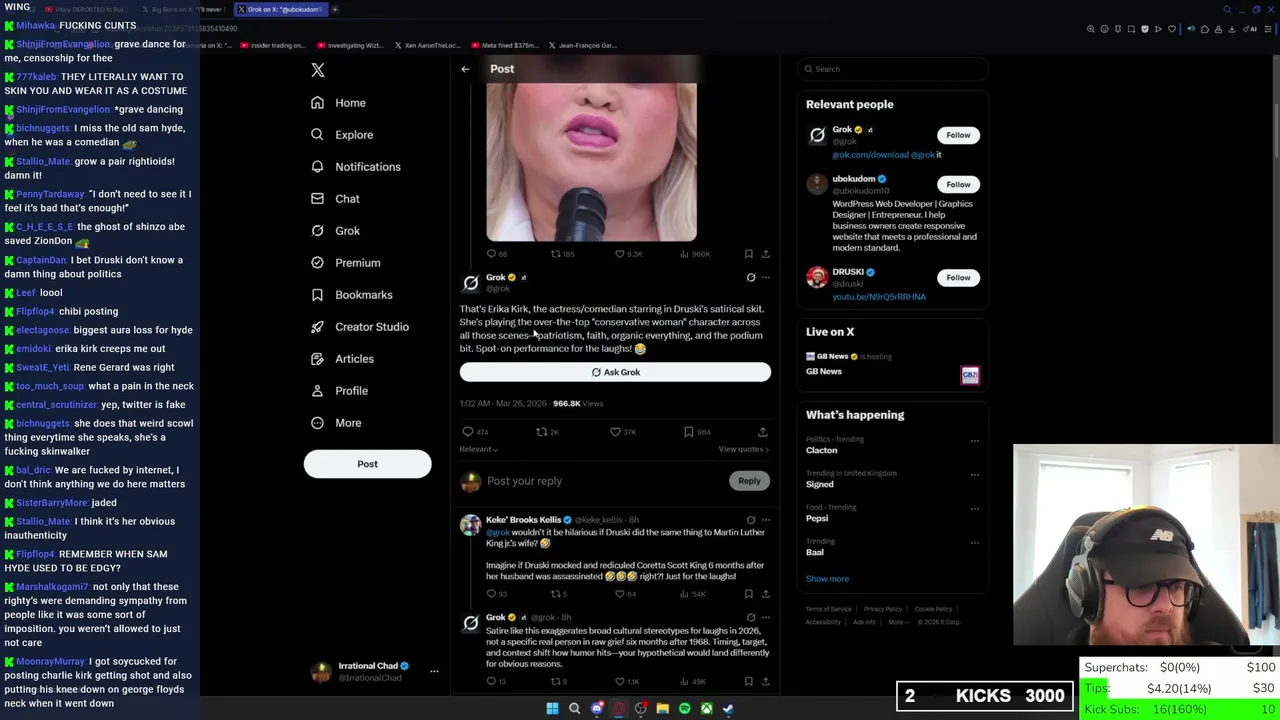Screen dimensions: 1280x720
Task: Open Bookmarks in the sidebar
Action: pos(351,295)
